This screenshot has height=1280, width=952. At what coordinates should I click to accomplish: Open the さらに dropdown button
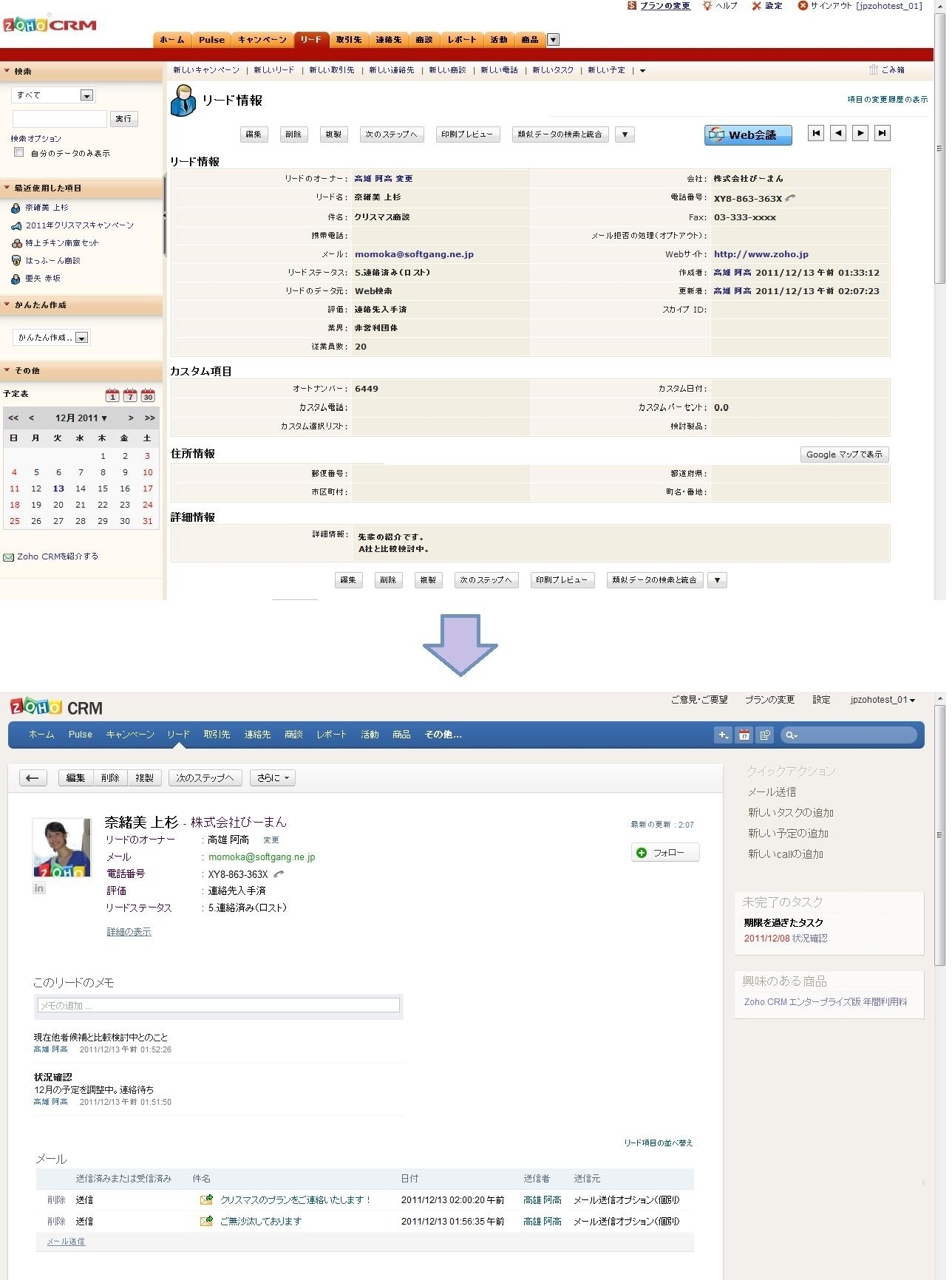pyautogui.click(x=273, y=777)
